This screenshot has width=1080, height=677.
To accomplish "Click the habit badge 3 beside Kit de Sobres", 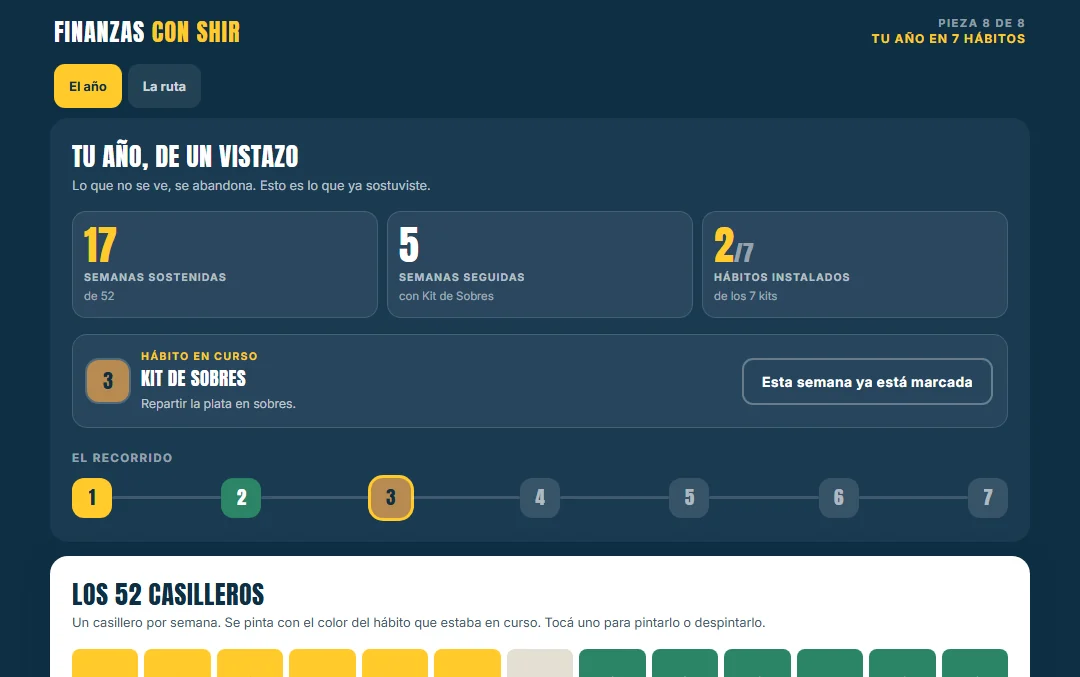I will pyautogui.click(x=107, y=381).
